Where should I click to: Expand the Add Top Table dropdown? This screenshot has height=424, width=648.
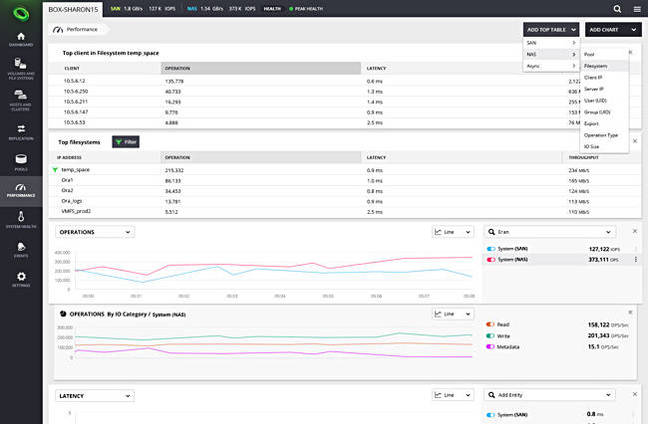(x=551, y=30)
